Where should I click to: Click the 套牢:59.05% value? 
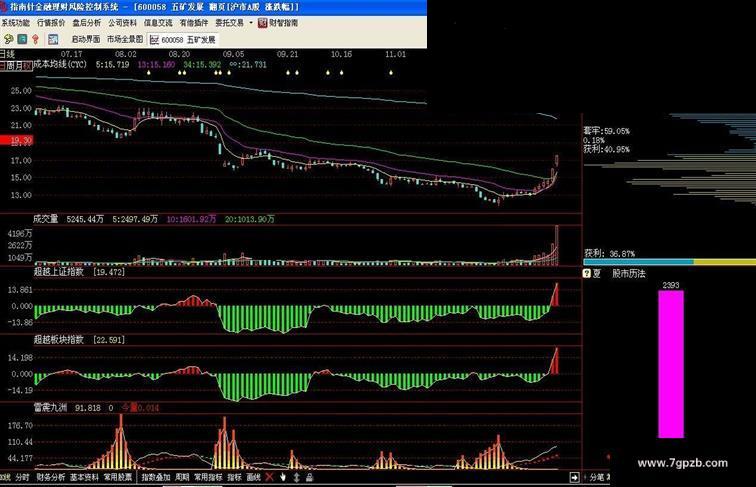pos(607,131)
